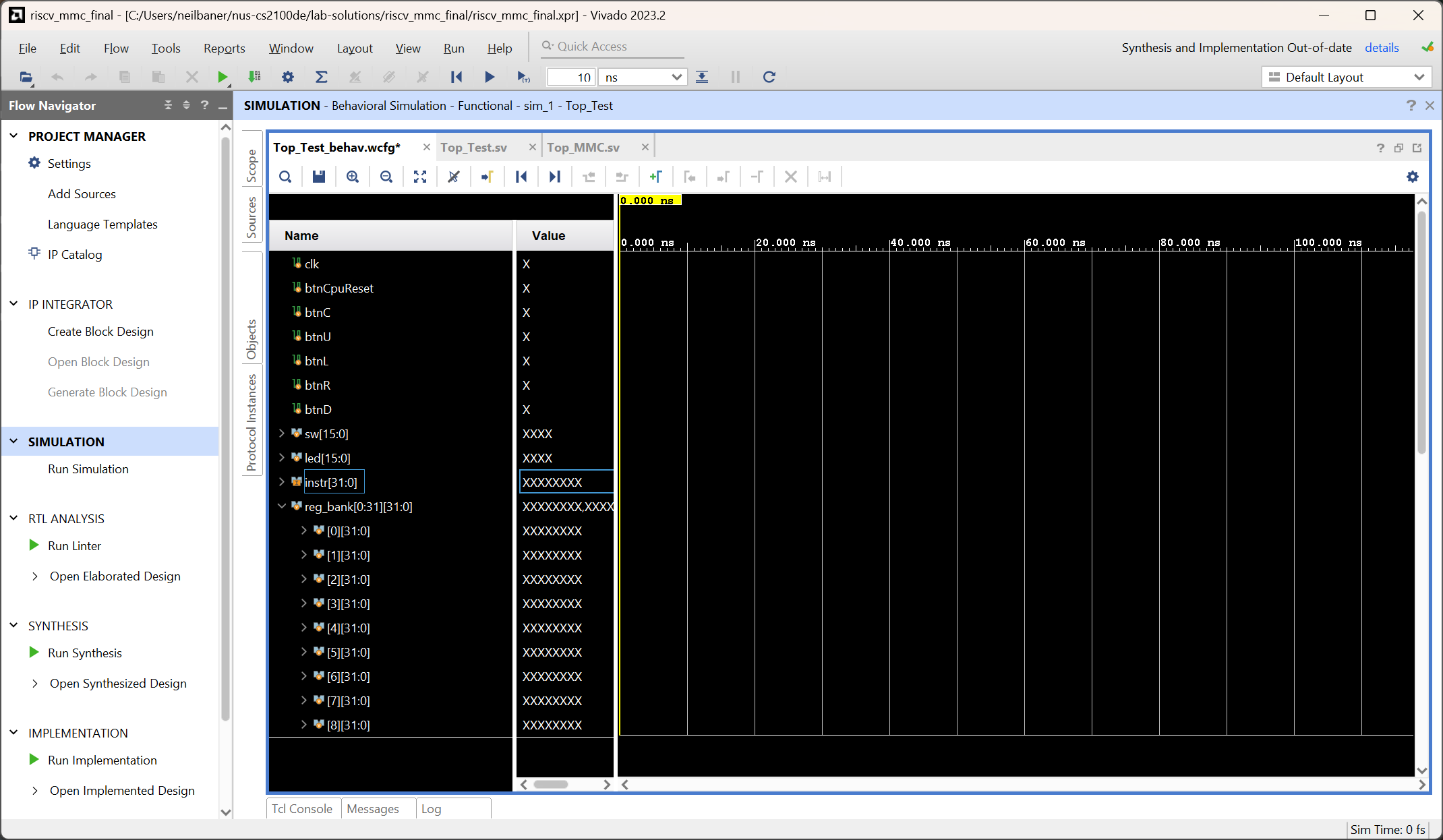
Task: Click Run Synthesis in Flow Navigator
Action: coord(85,653)
